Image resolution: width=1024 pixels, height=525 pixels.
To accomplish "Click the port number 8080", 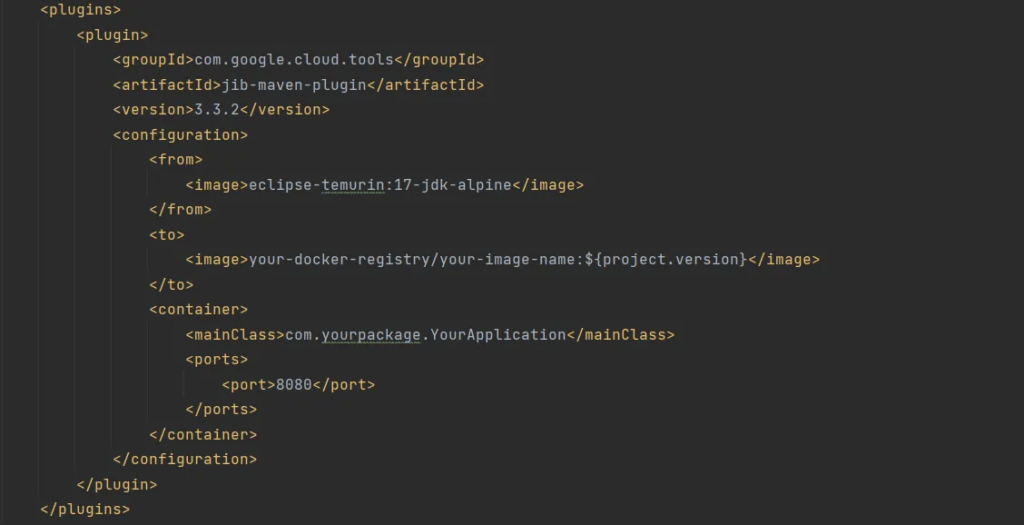I will point(294,385).
